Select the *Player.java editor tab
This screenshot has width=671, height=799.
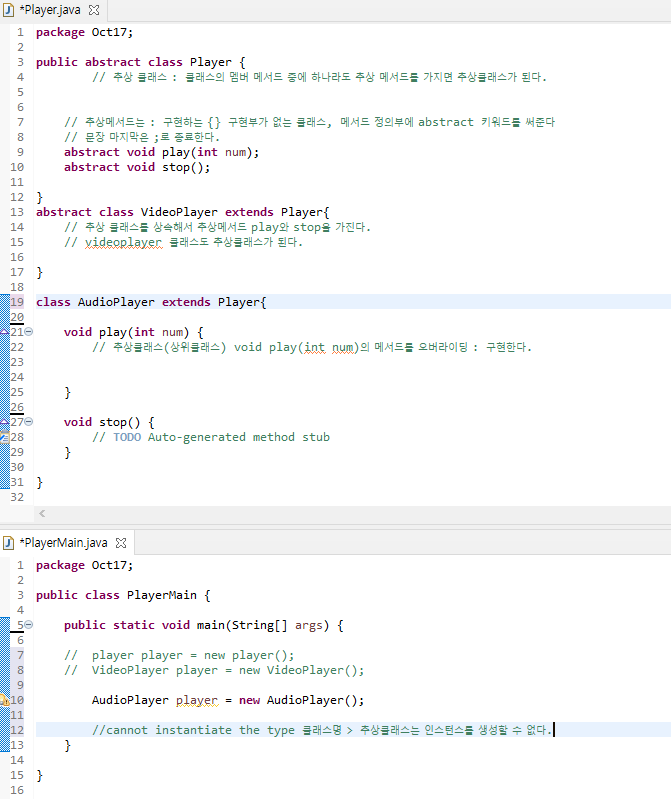(51, 10)
